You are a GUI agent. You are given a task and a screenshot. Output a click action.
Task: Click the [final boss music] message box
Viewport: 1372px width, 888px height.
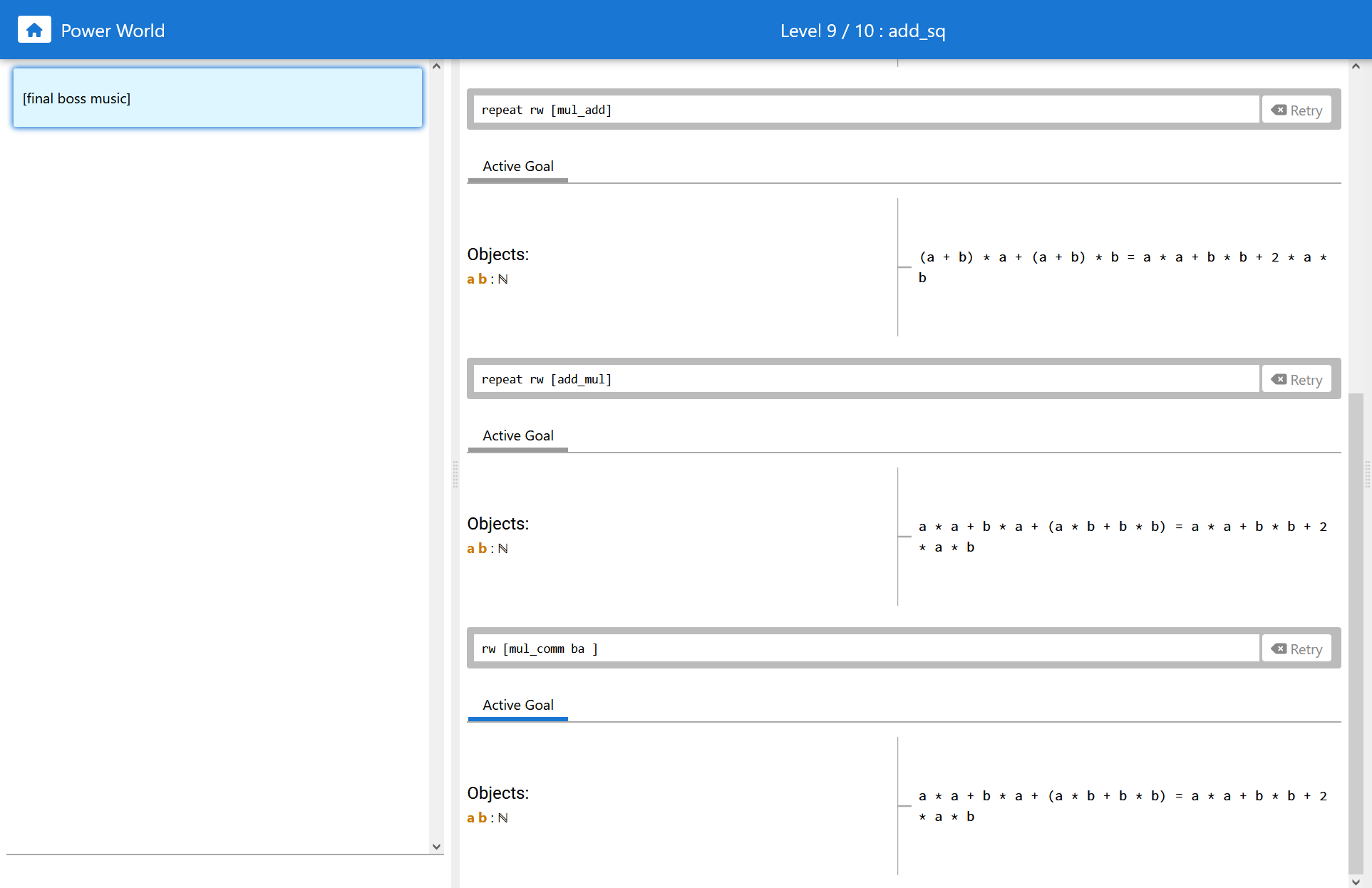(217, 98)
